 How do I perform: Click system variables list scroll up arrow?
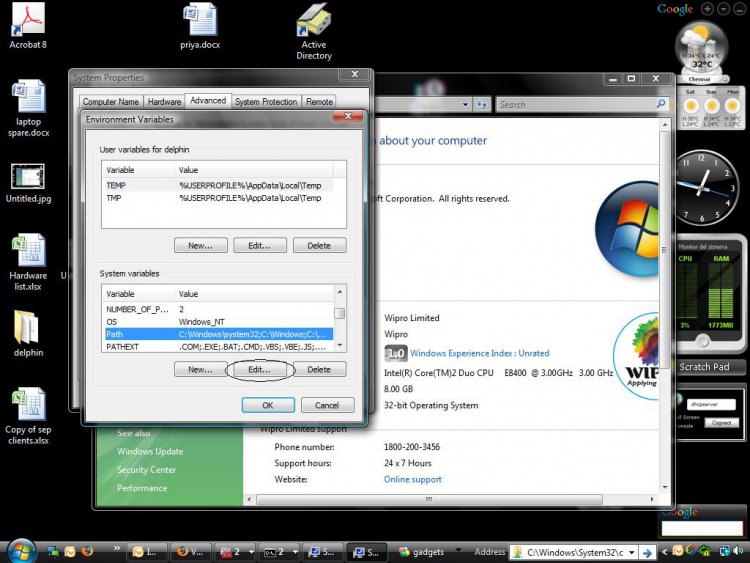[340, 291]
